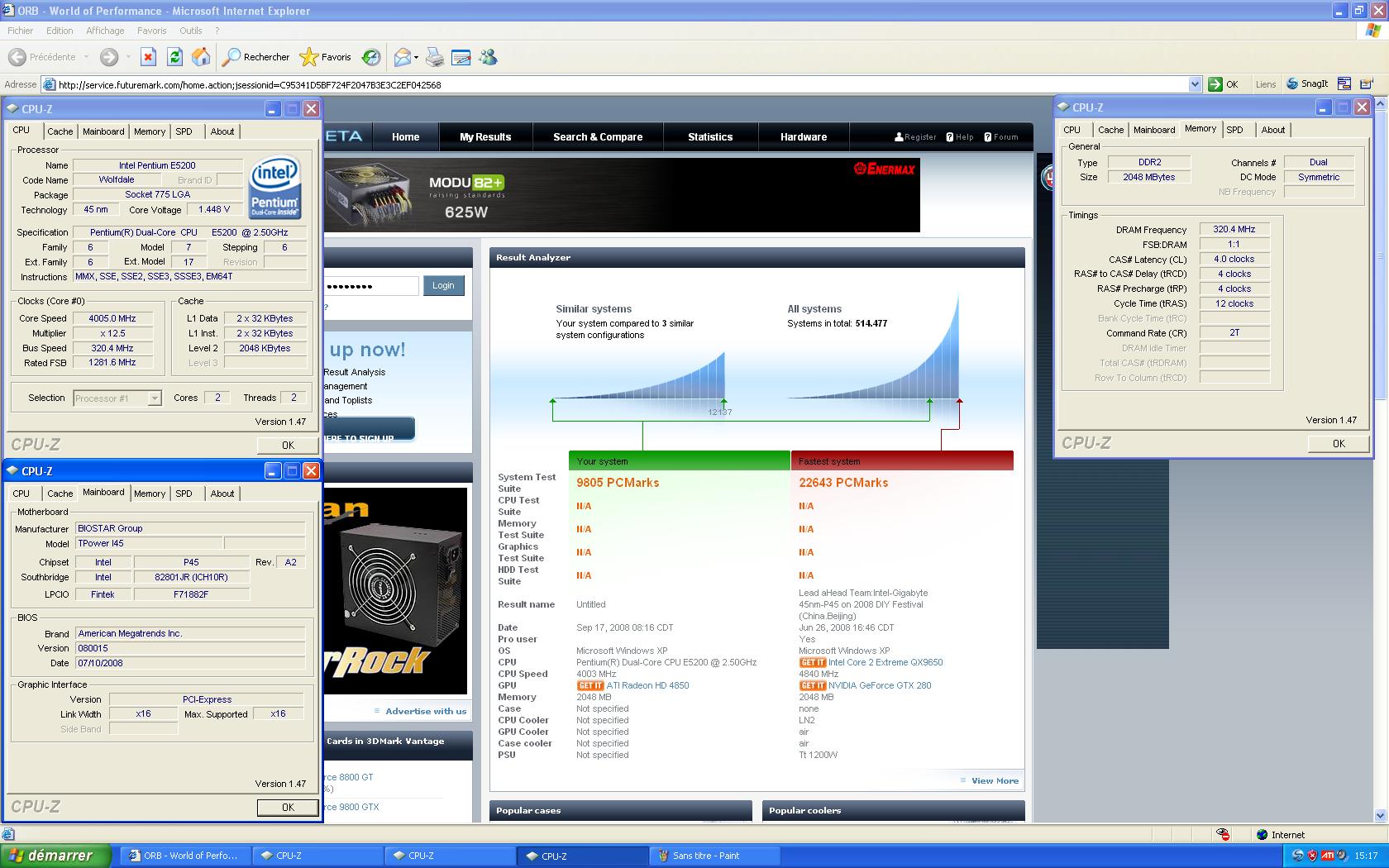
Task: Open the Mail button dropdown arrow
Action: 416,57
